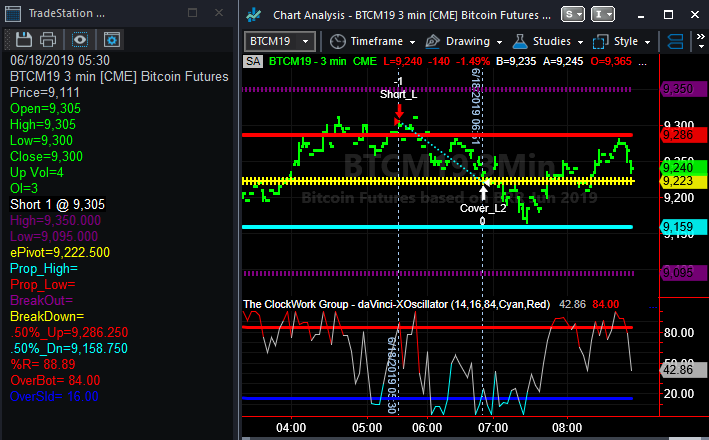
Task: Click the yellow 9,223 pivot price label
Action: [x=683, y=181]
